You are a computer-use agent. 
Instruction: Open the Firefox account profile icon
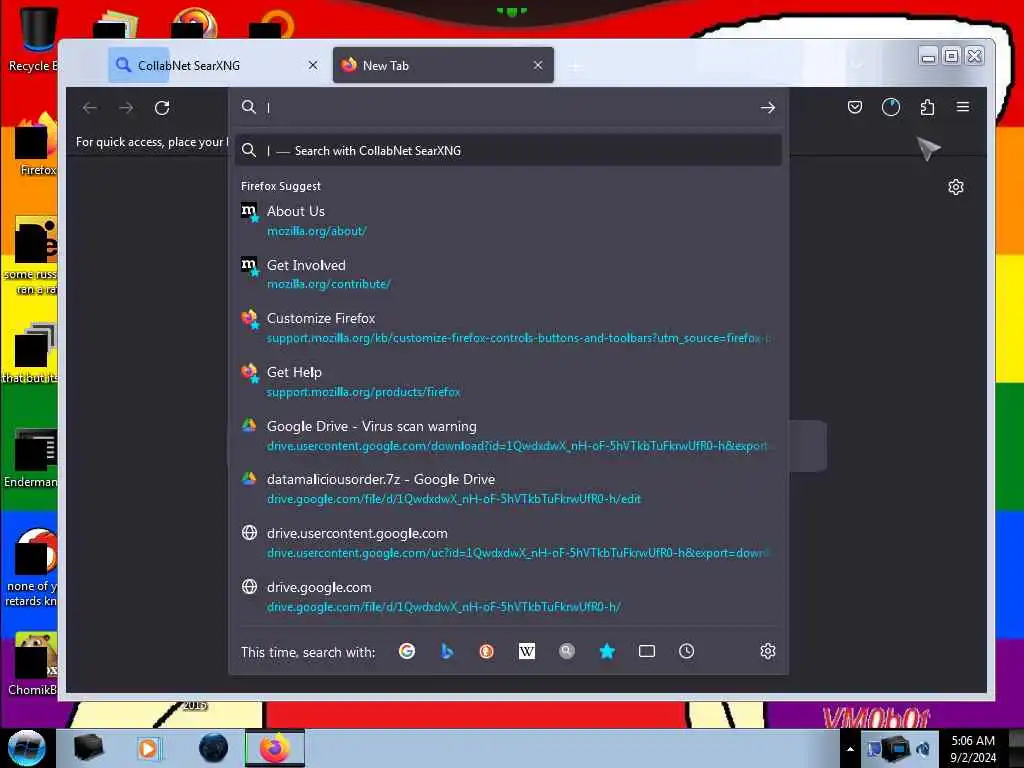point(891,107)
